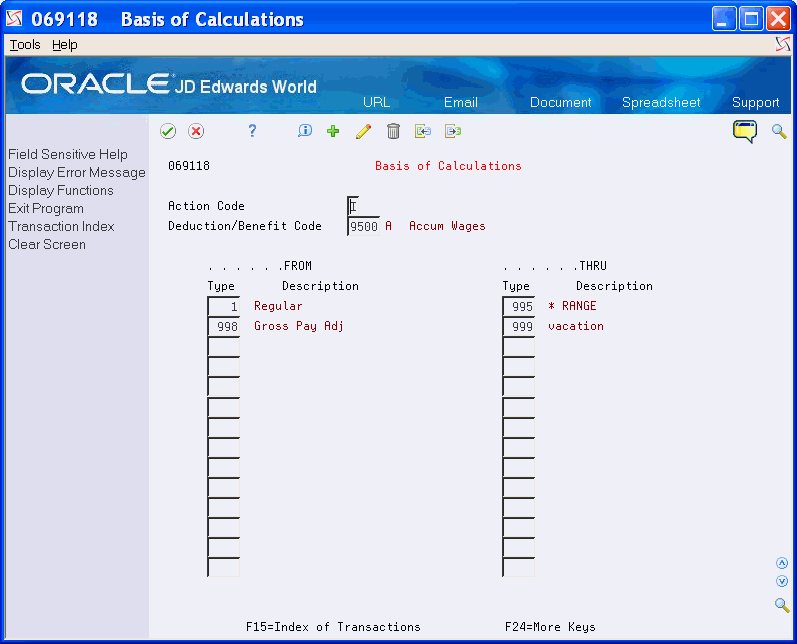Viewport: 797px width, 644px height.
Task: Open the Support link in banner
Action: point(755,102)
